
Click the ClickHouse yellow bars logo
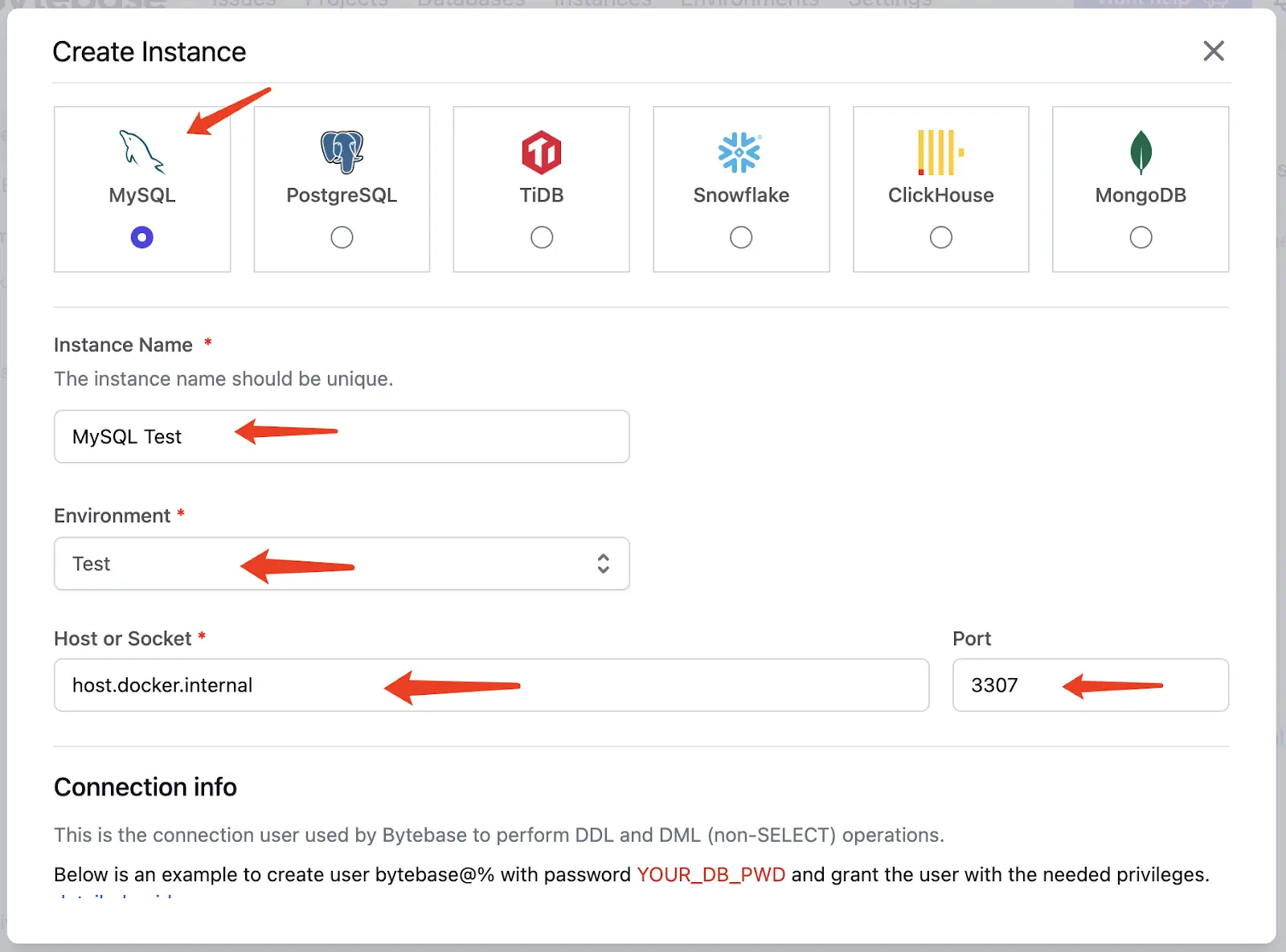(940, 152)
